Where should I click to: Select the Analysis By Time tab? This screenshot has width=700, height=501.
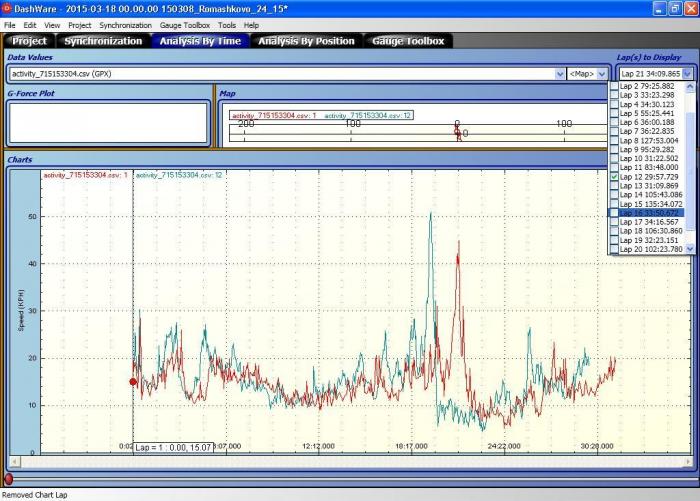tap(200, 41)
